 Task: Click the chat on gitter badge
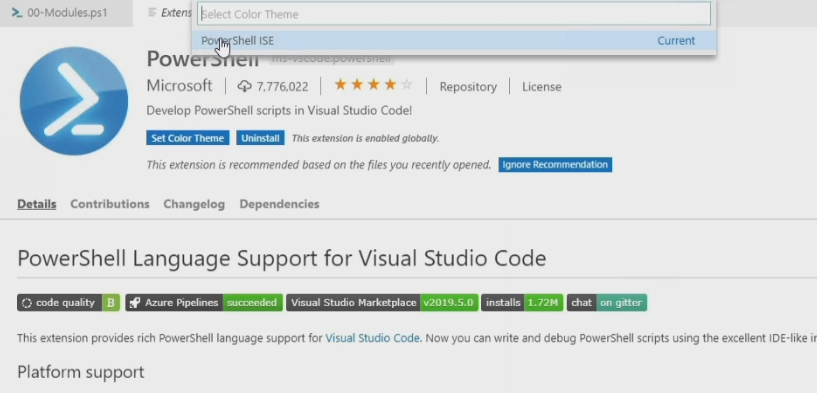pyautogui.click(x=606, y=303)
